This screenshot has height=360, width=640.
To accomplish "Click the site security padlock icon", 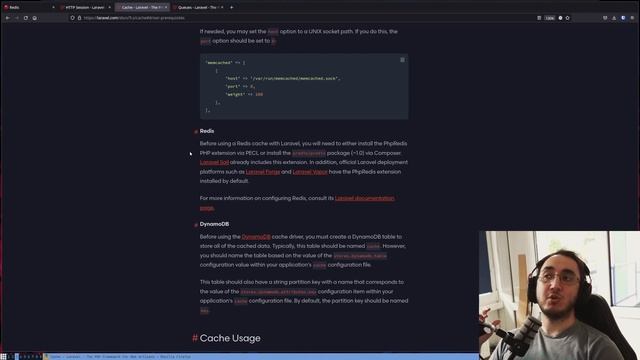I will click(x=79, y=18).
